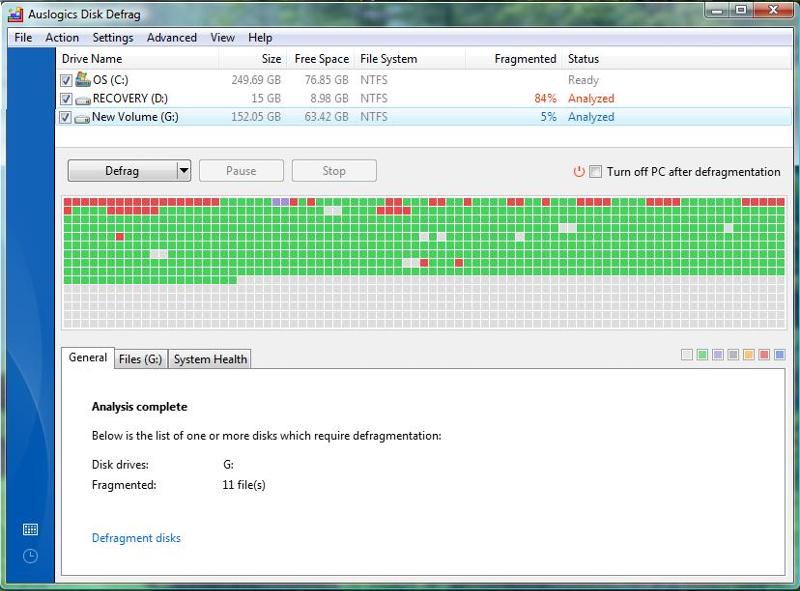The width and height of the screenshot is (800, 591).
Task: Open the View menu
Action: point(222,38)
